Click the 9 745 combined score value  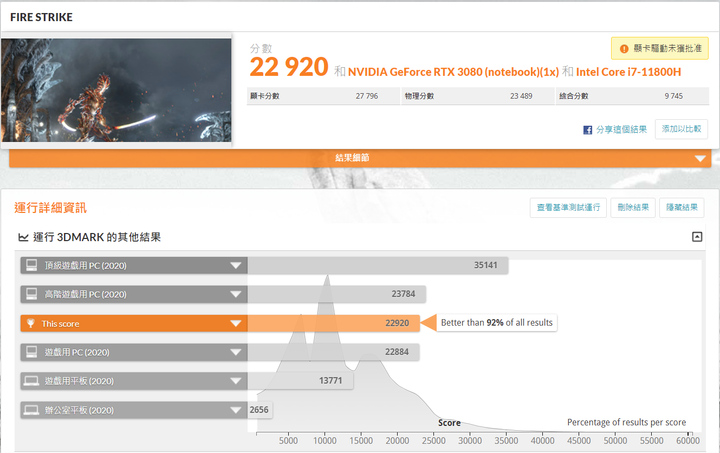(674, 96)
